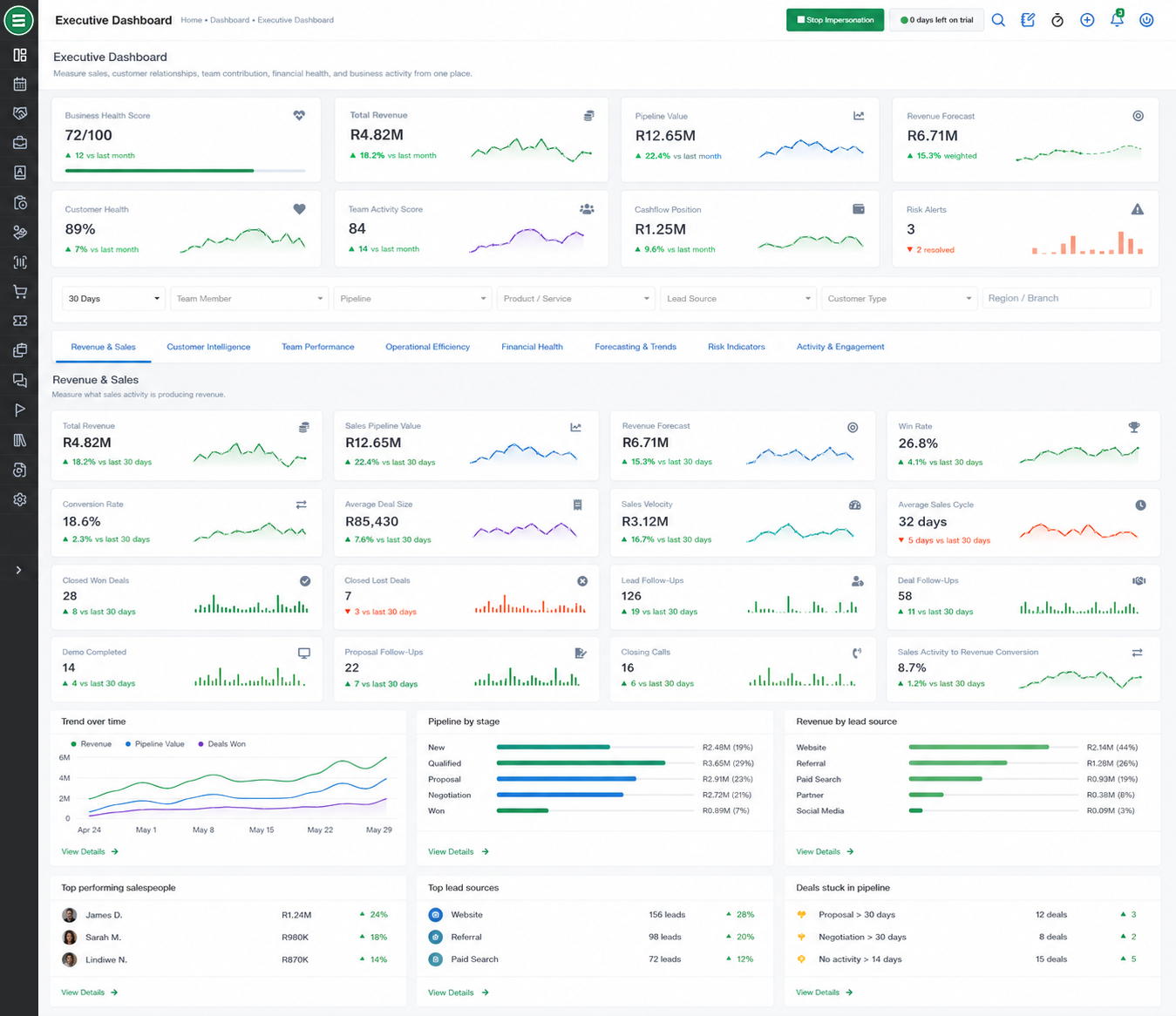Image resolution: width=1176 pixels, height=1016 pixels.
Task: Open the settings gear sidebar icon
Action: point(19,499)
